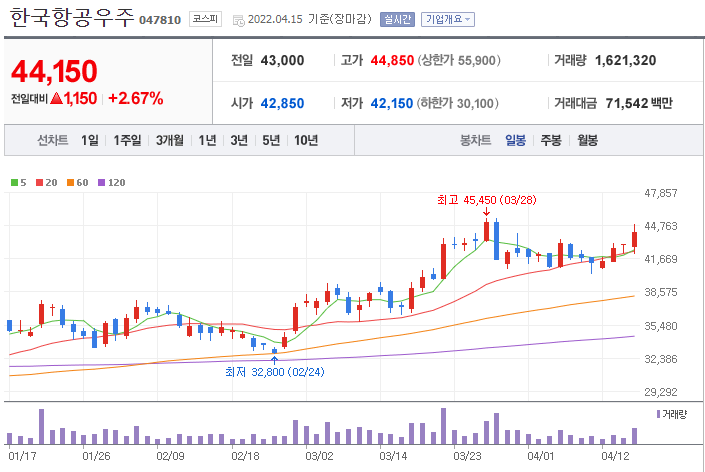Click the low price 42,150
Image resolution: width=705 pixels, height=472 pixels.
coord(392,103)
